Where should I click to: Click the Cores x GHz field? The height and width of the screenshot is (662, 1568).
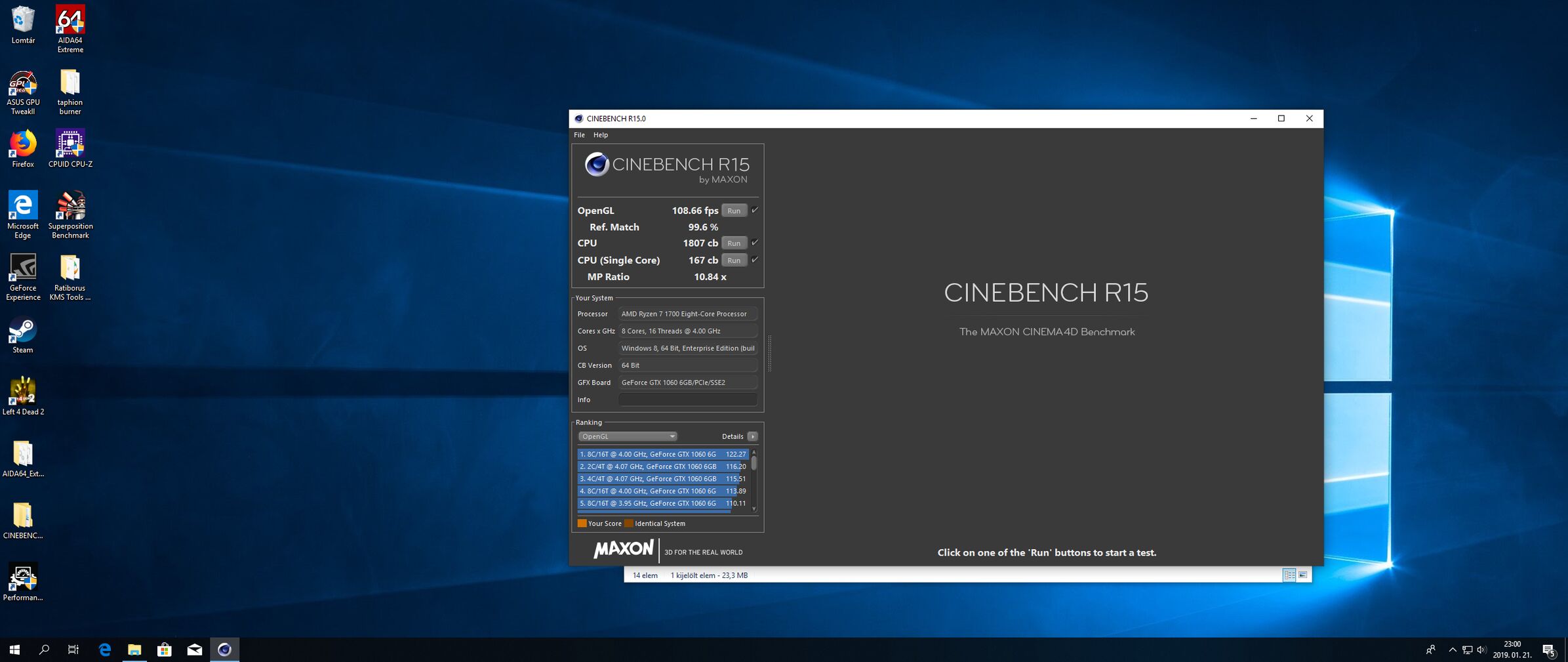(688, 331)
